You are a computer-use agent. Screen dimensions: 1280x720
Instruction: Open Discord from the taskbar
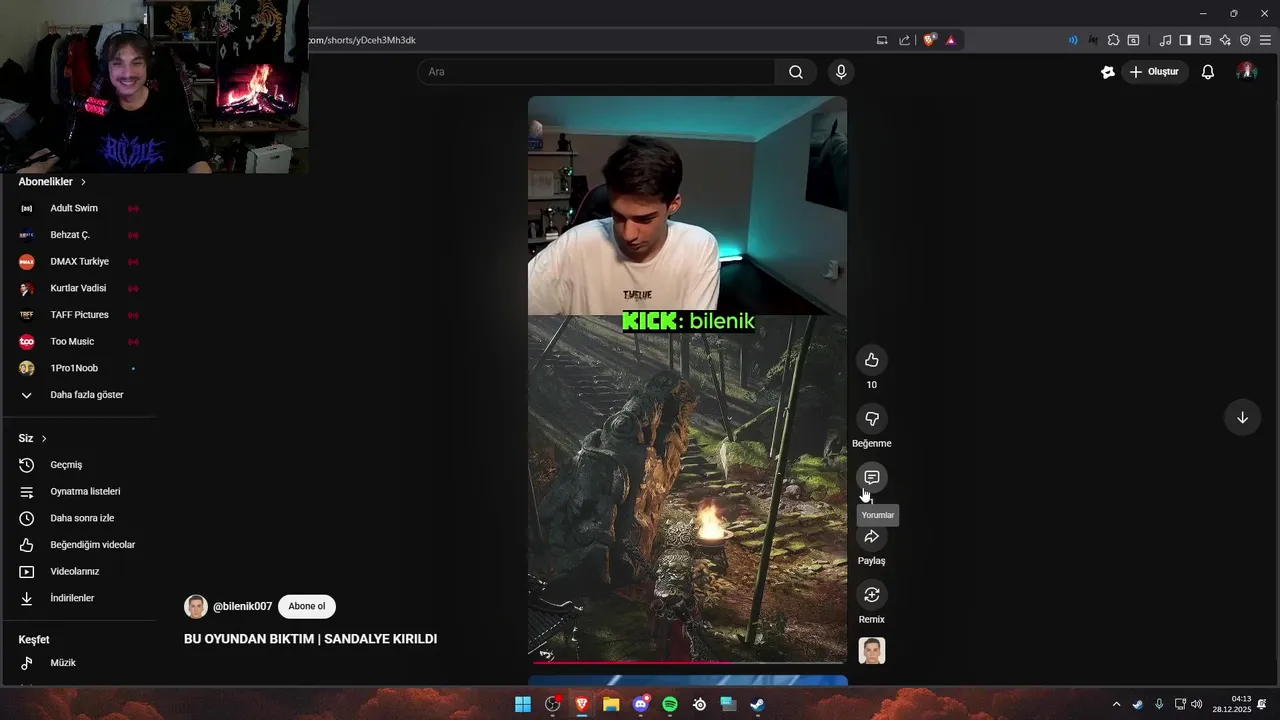641,704
